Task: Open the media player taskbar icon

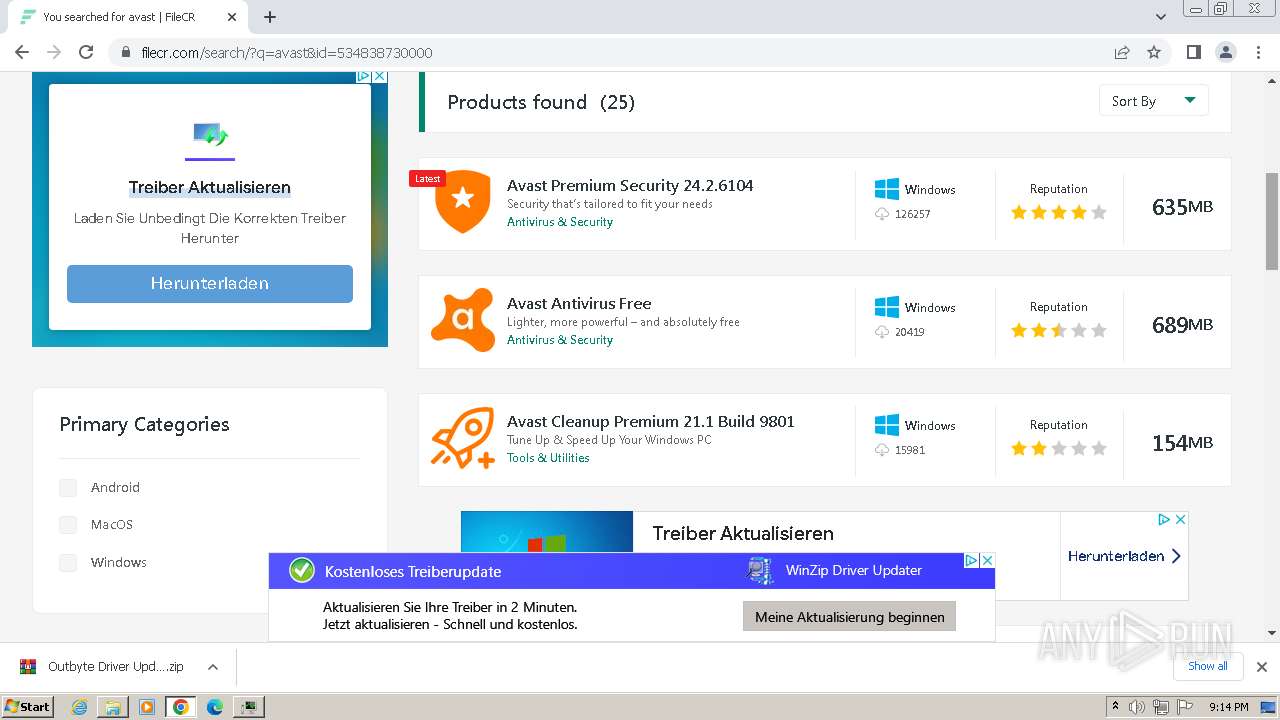Action: (147, 706)
